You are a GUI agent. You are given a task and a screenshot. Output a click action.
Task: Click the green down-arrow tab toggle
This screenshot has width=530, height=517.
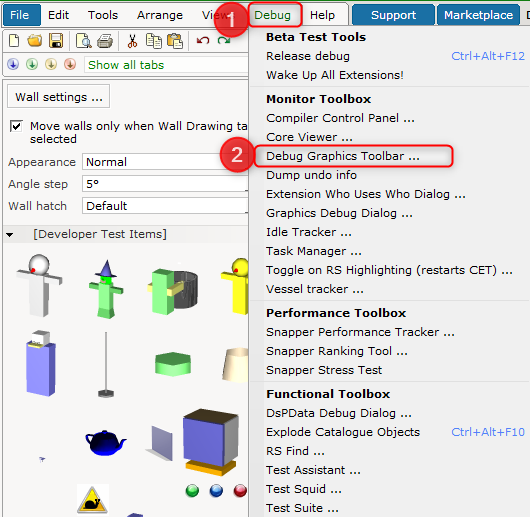pyautogui.click(x=32, y=64)
